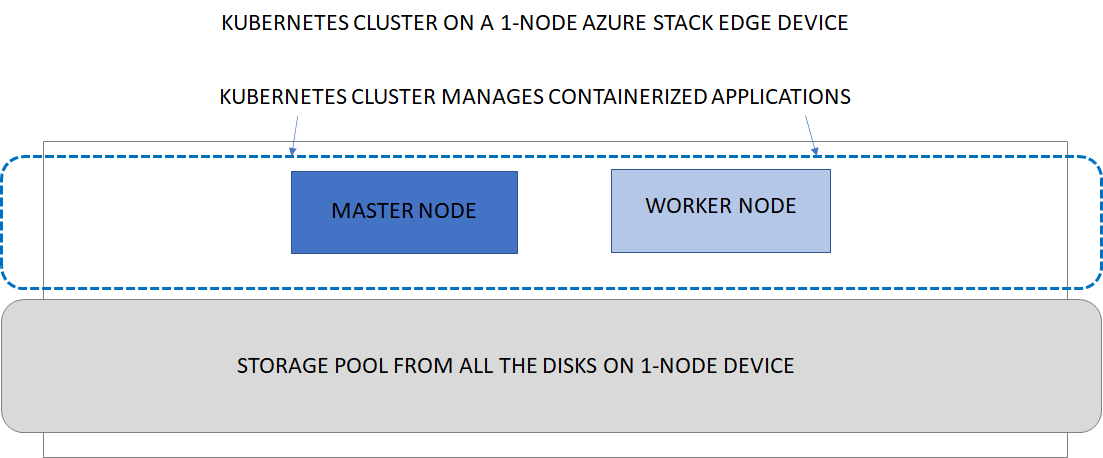
Task: Click the gray storage pool shape
Action: tap(550, 400)
